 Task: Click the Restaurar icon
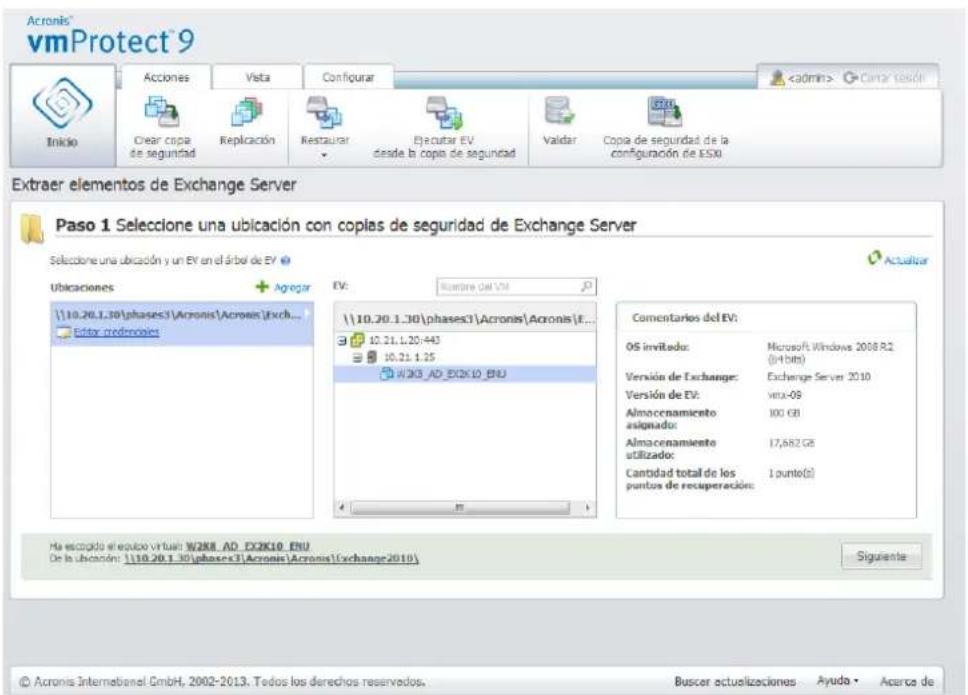tap(324, 112)
